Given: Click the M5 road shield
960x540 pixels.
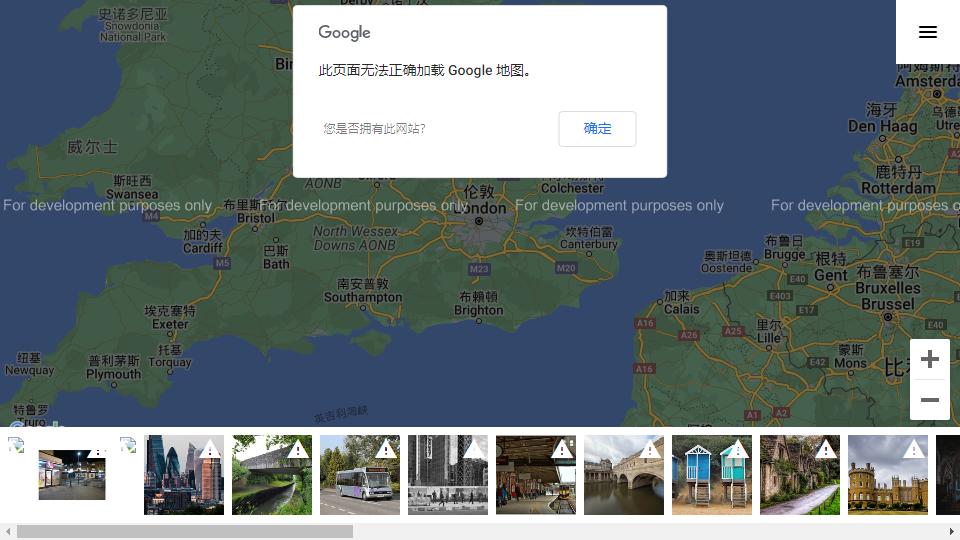Looking at the screenshot, I should (222, 263).
